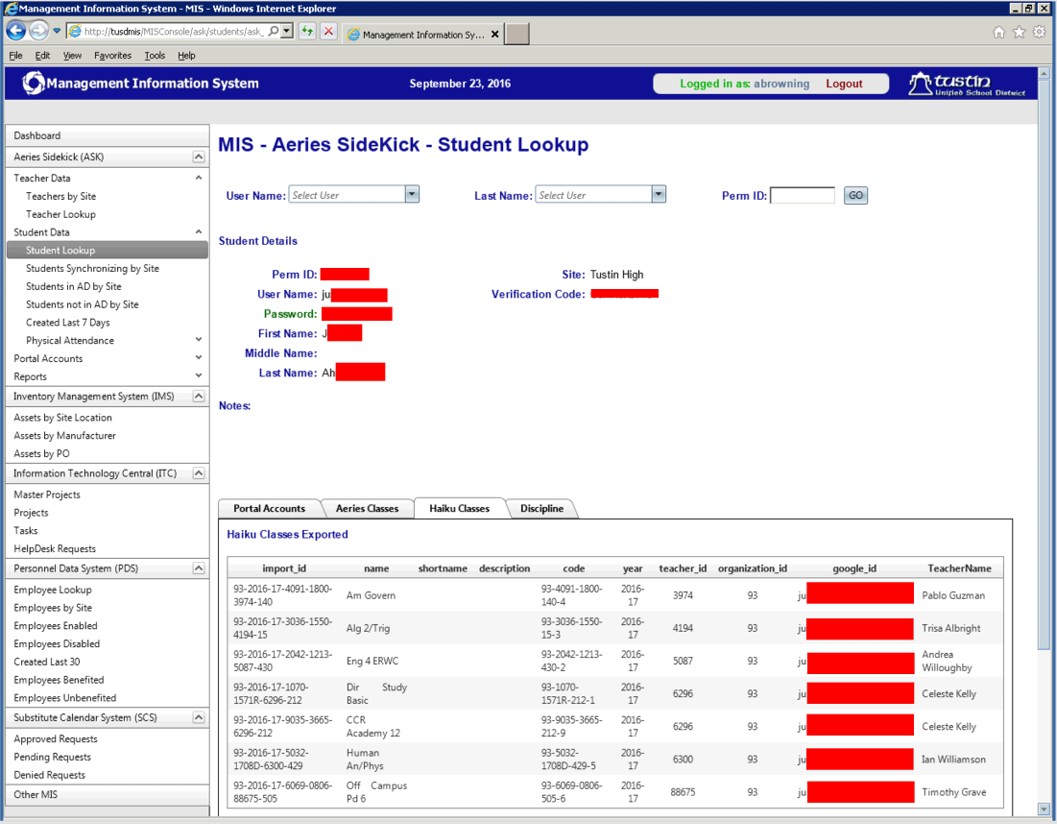This screenshot has width=1057, height=824.
Task: Collapse the Information Technology Central (ITC) section
Action: [198, 473]
